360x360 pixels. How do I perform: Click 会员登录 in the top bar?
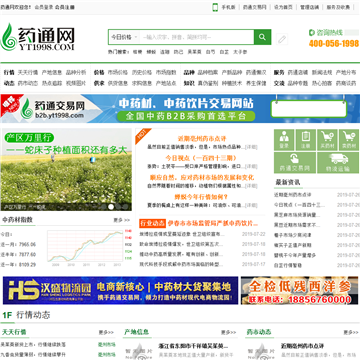[44, 7]
